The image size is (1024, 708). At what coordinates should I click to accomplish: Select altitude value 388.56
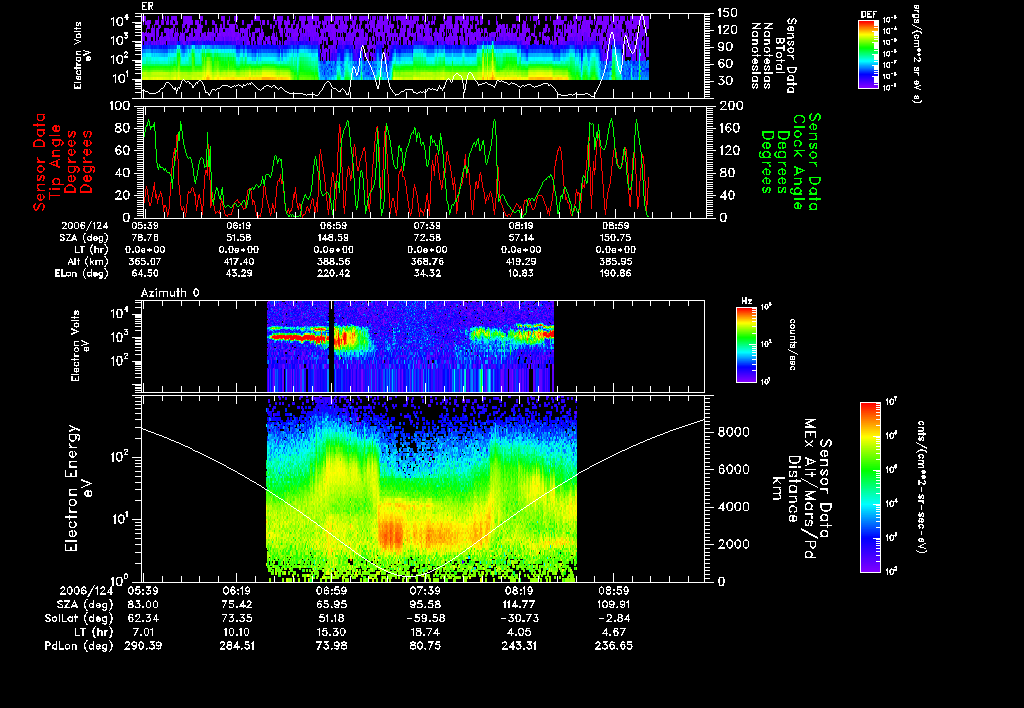(333, 261)
